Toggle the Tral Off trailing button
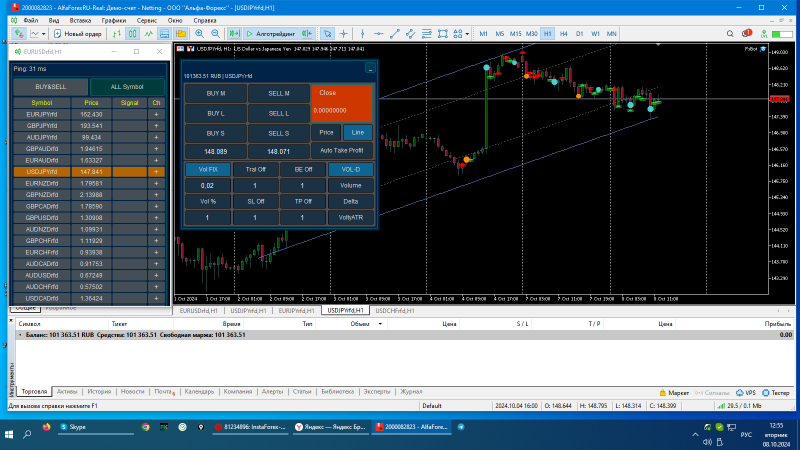 coord(255,169)
